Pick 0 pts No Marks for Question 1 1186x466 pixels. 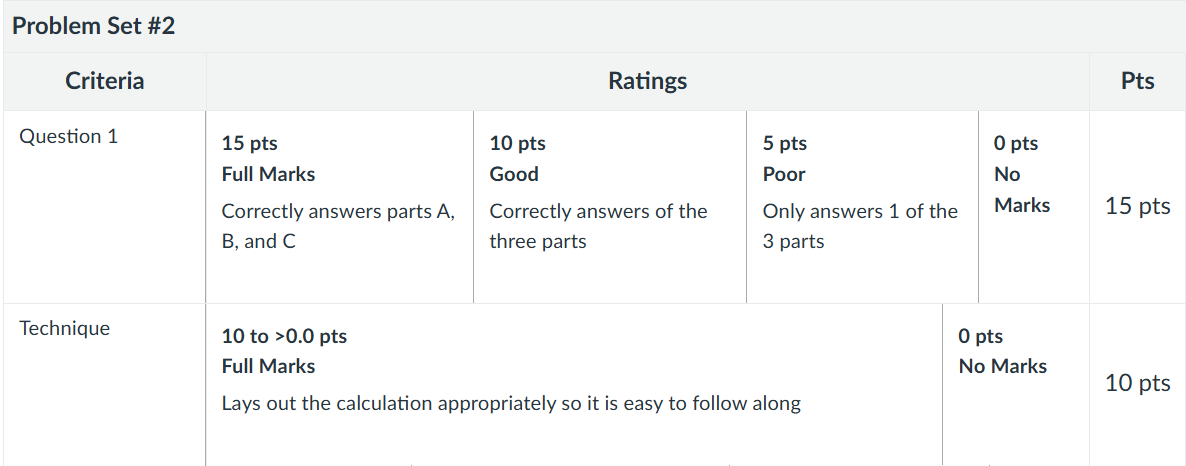1034,207
